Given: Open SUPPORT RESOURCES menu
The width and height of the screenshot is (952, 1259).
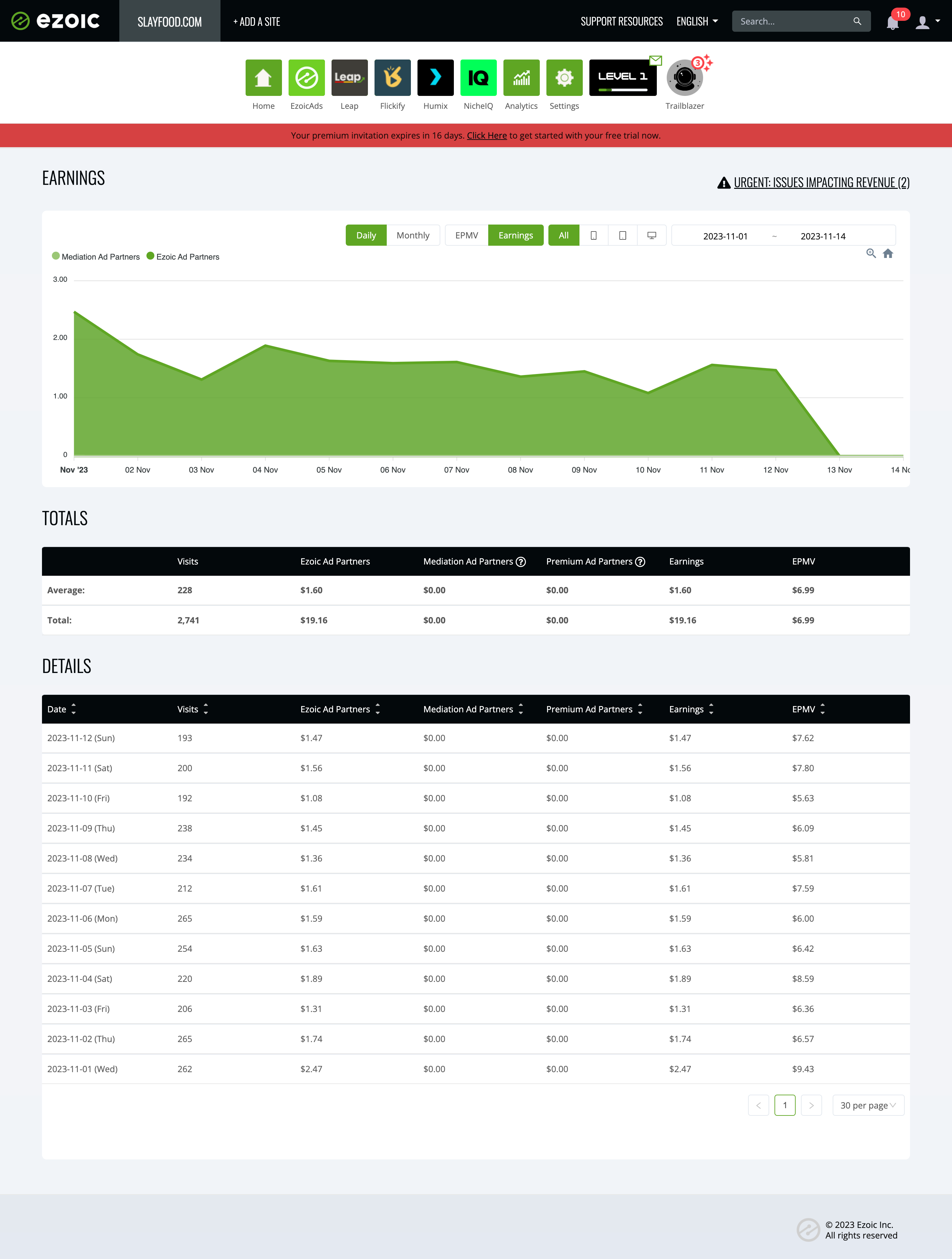Looking at the screenshot, I should [621, 21].
